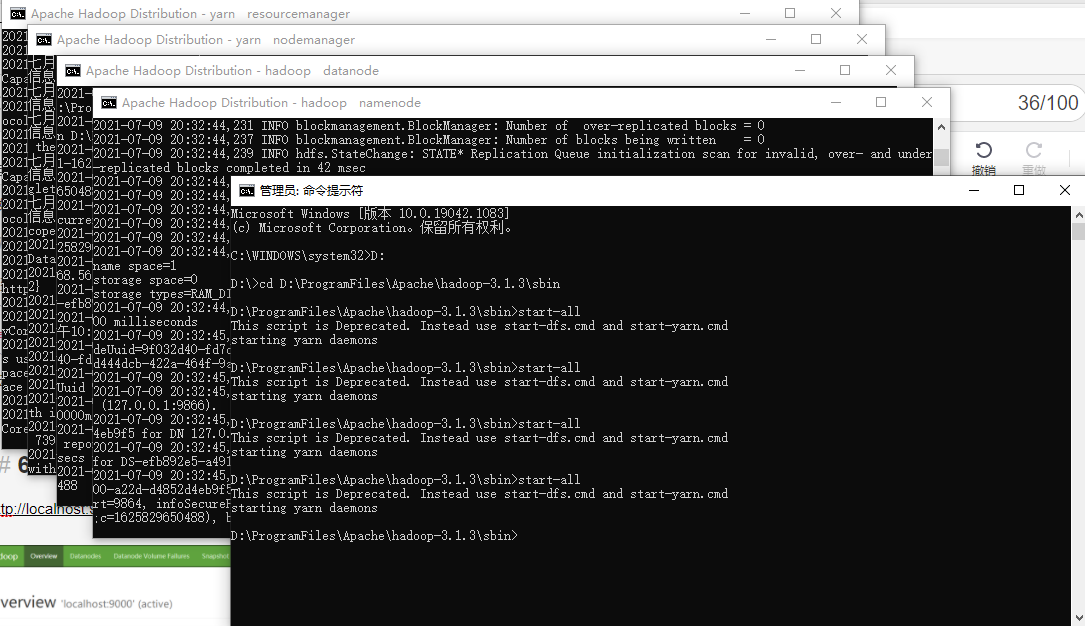
Task: Click the 'cd D:\ProgramFiles\Apache\hadoop-3.1.3\sbin' command line
Action: (395, 284)
